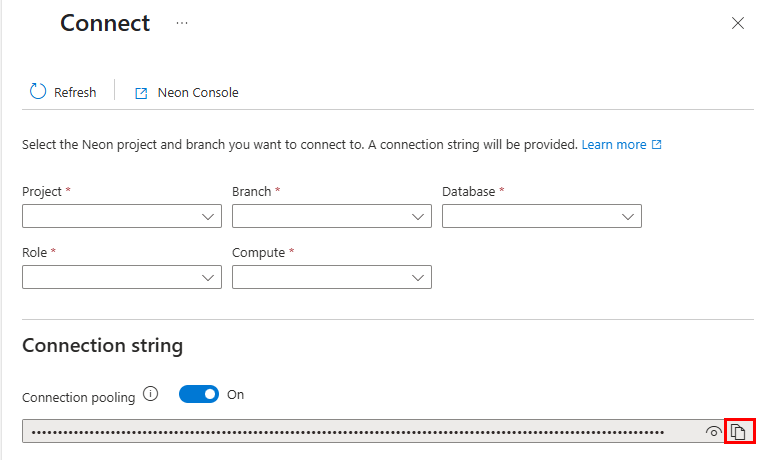The height and width of the screenshot is (460, 766).
Task: Click the Connection pooling info icon
Action: coord(150,394)
